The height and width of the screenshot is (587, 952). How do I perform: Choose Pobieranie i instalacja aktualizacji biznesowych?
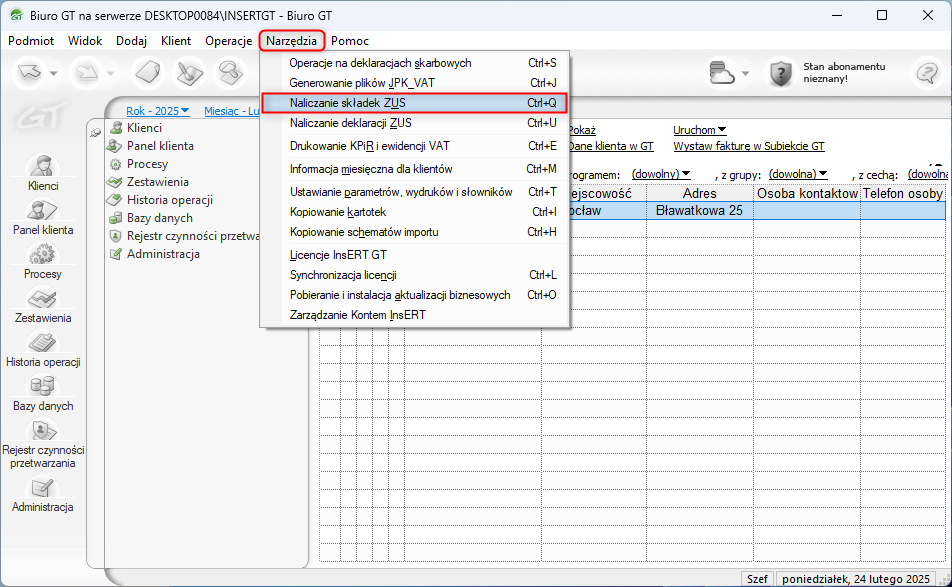pyautogui.click(x=414, y=295)
